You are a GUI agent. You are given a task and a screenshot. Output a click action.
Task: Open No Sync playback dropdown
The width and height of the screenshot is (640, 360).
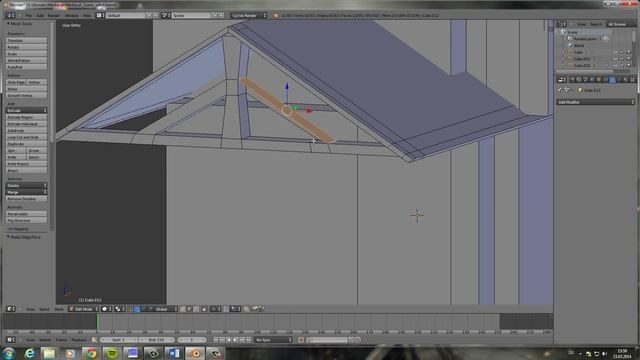click(x=273, y=340)
